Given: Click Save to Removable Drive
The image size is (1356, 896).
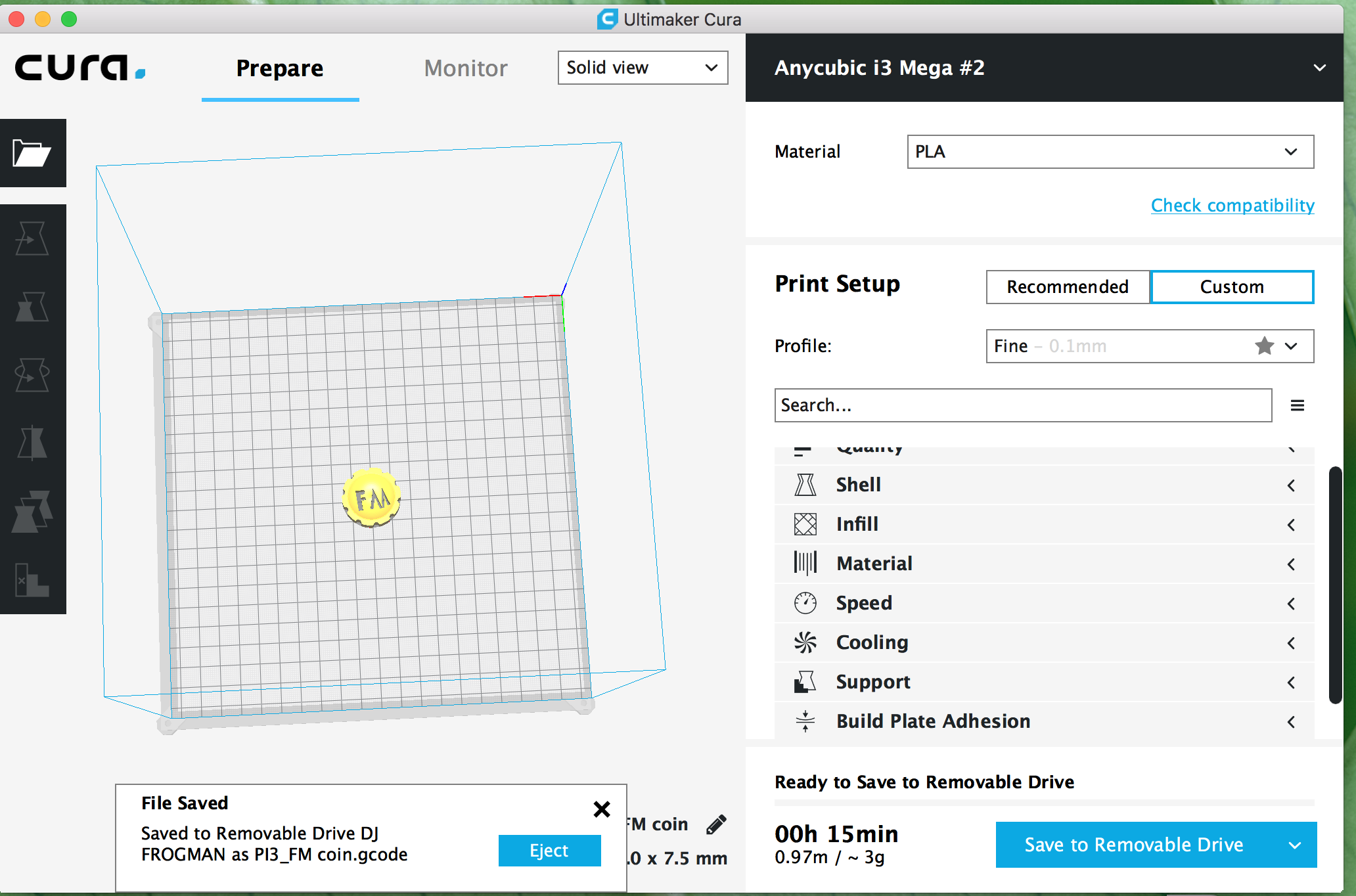Looking at the screenshot, I should 1135,845.
